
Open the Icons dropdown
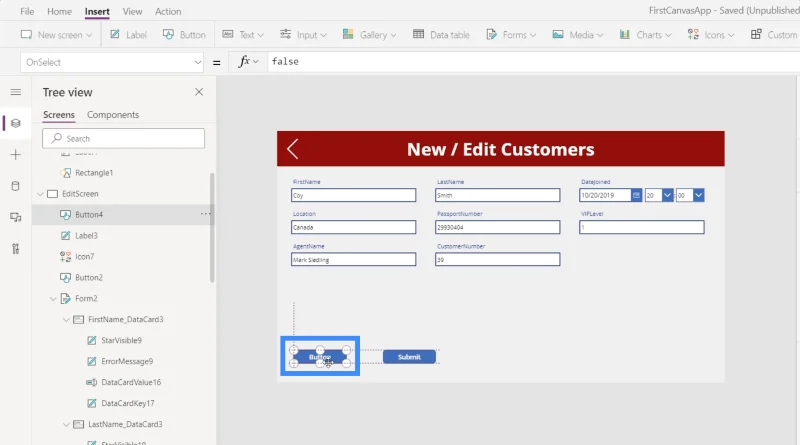(711, 35)
